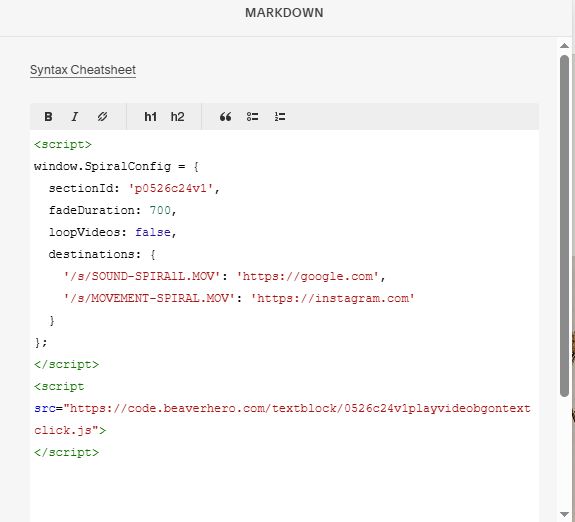
Task: Insert a bulleted list
Action: [x=252, y=117]
